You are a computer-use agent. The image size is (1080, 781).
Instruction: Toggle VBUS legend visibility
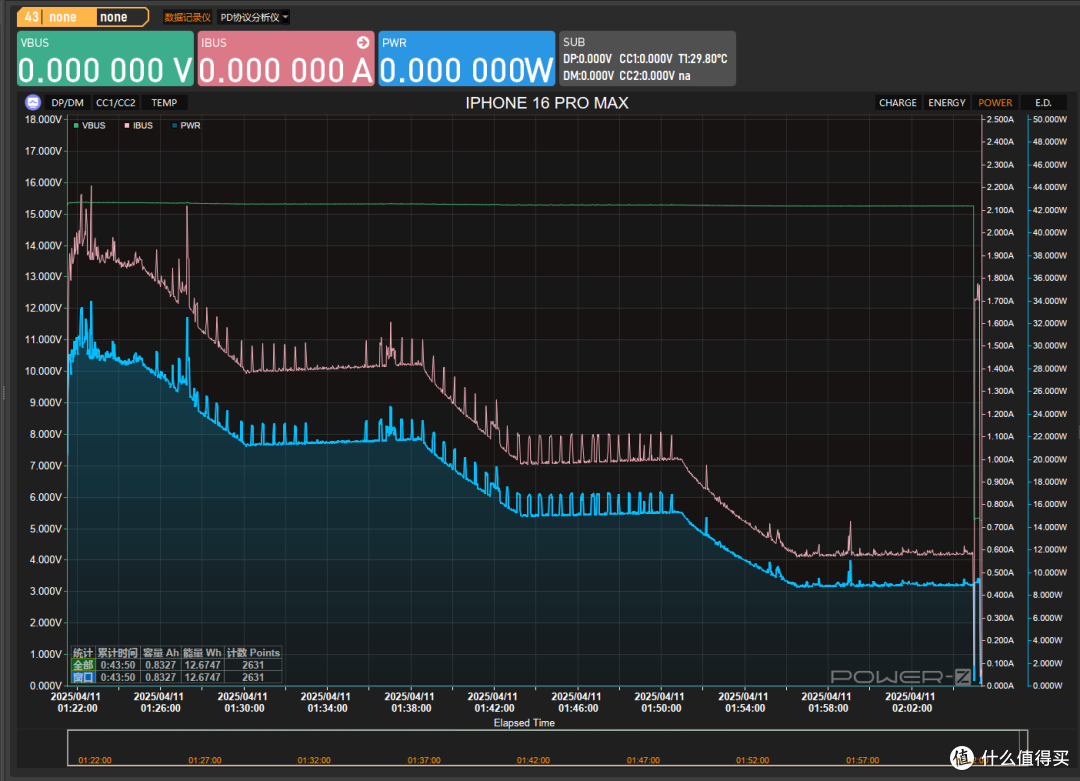[90, 125]
